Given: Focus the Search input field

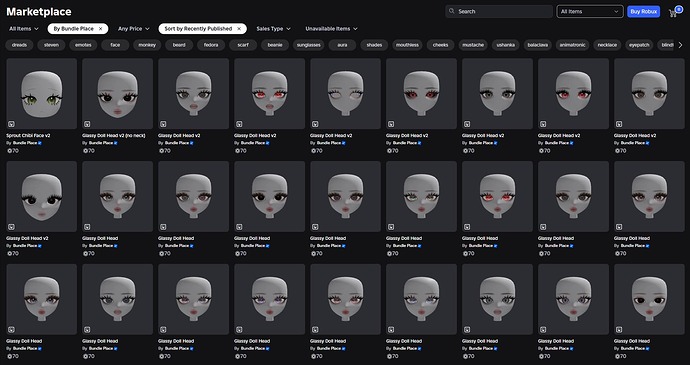Looking at the screenshot, I should [x=499, y=11].
